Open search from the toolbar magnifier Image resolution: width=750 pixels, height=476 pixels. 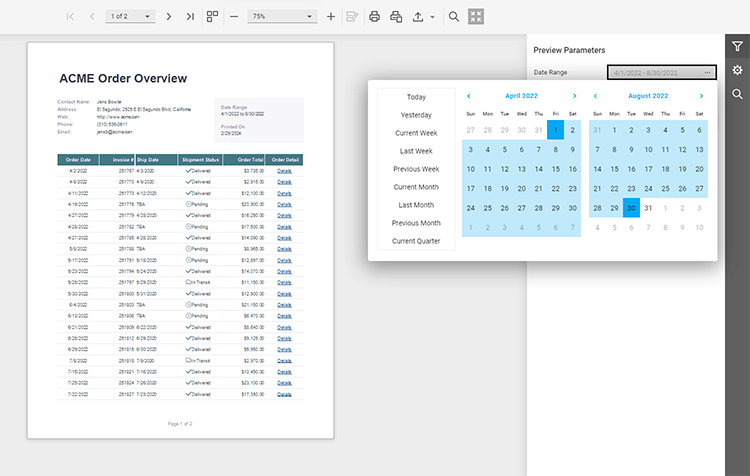pos(454,17)
